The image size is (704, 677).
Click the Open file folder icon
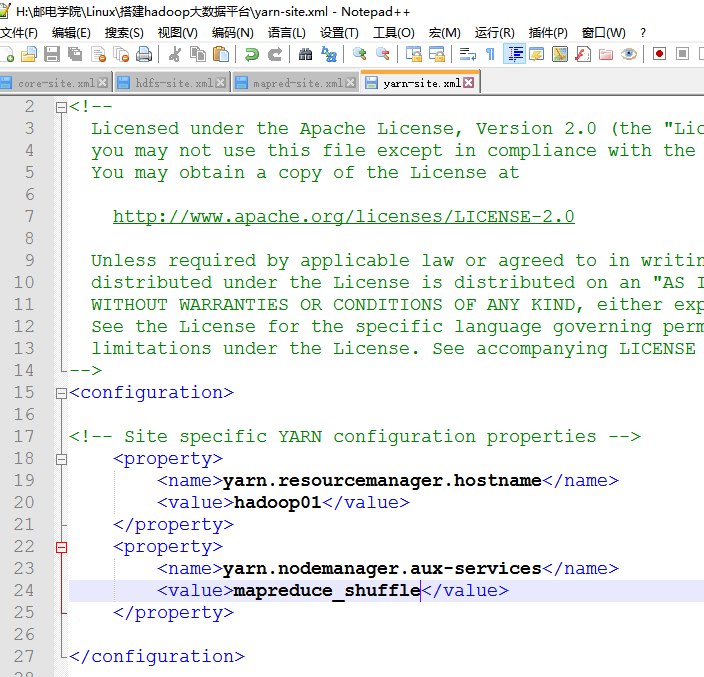[x=29, y=54]
